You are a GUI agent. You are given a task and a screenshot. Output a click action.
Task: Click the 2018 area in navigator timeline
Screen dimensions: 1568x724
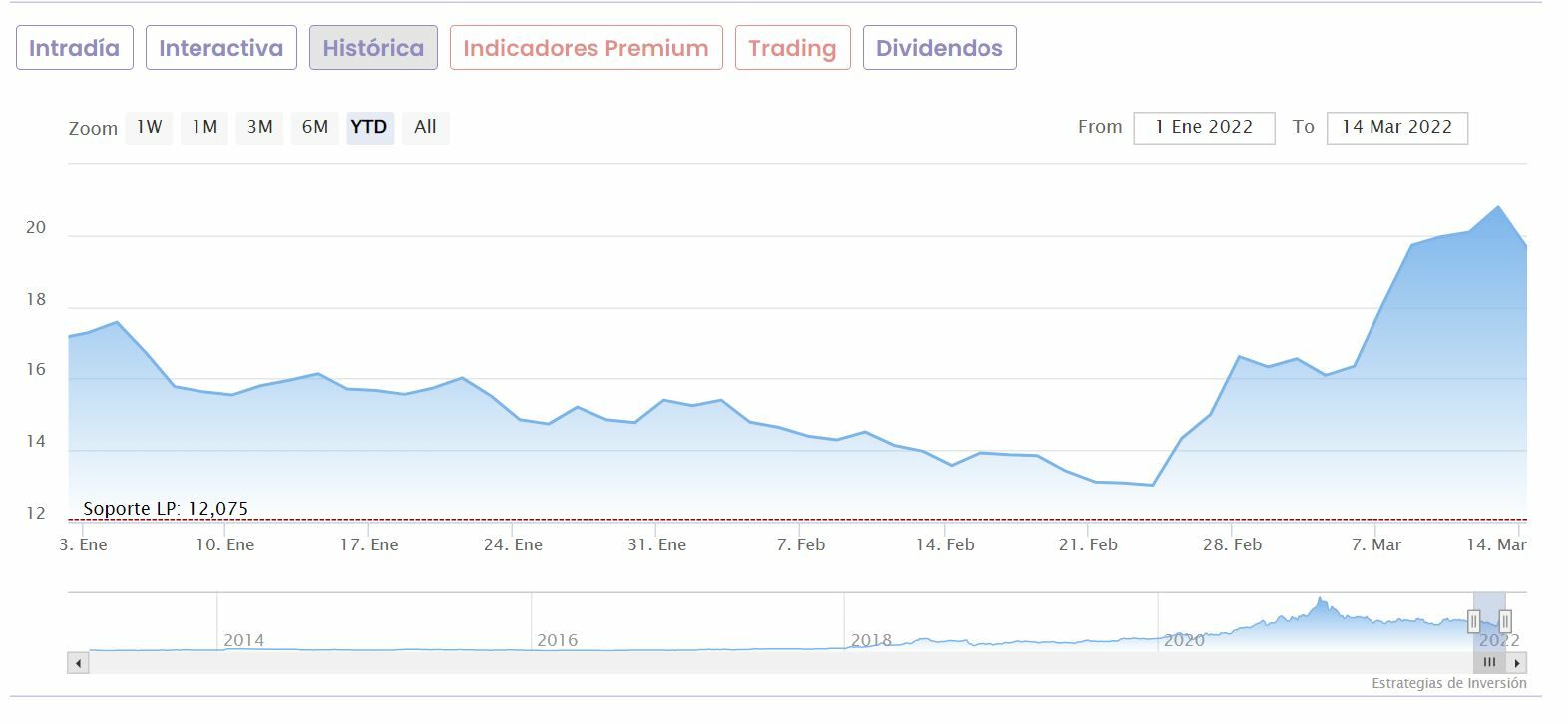(871, 640)
